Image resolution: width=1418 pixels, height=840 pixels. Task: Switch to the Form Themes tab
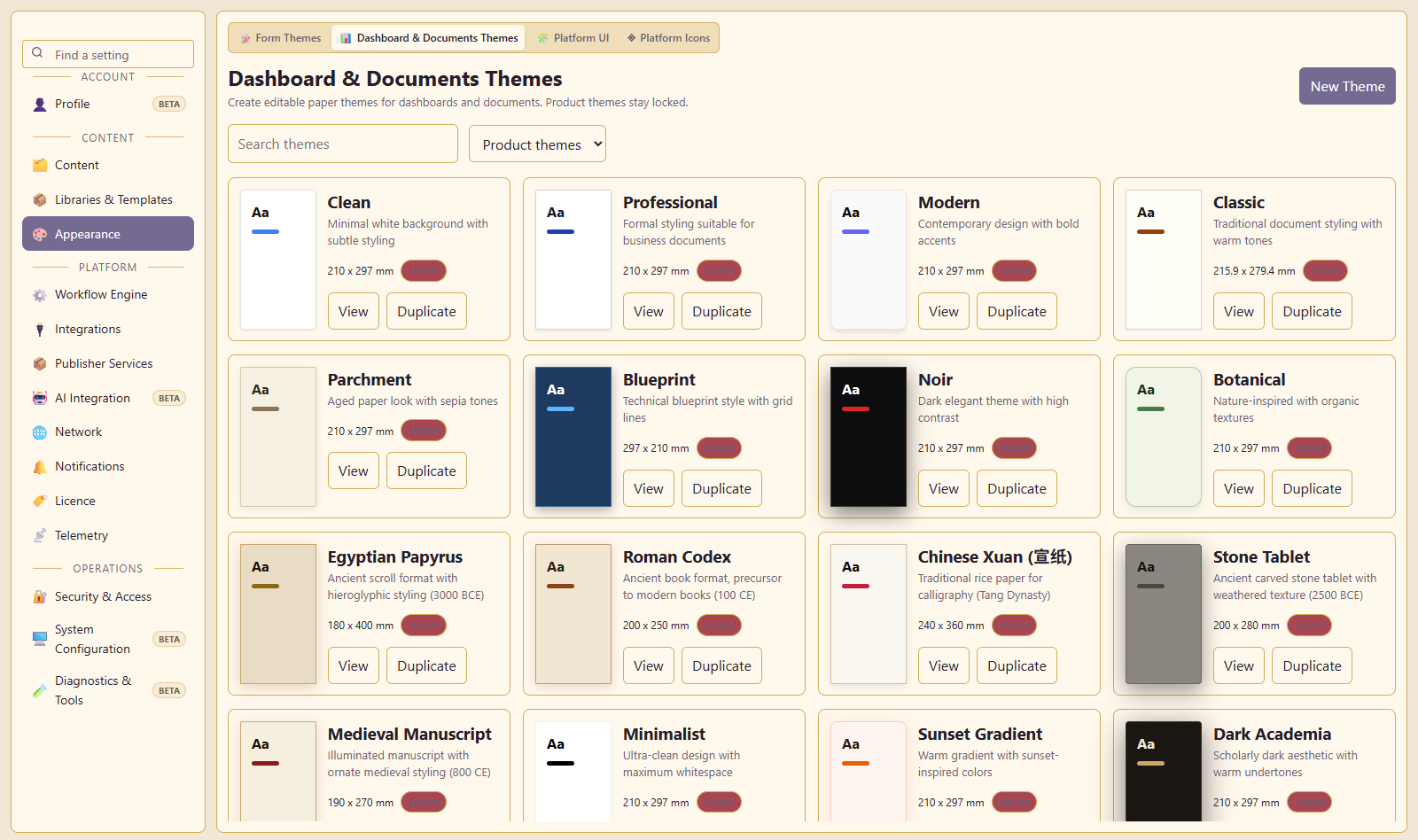(x=281, y=38)
